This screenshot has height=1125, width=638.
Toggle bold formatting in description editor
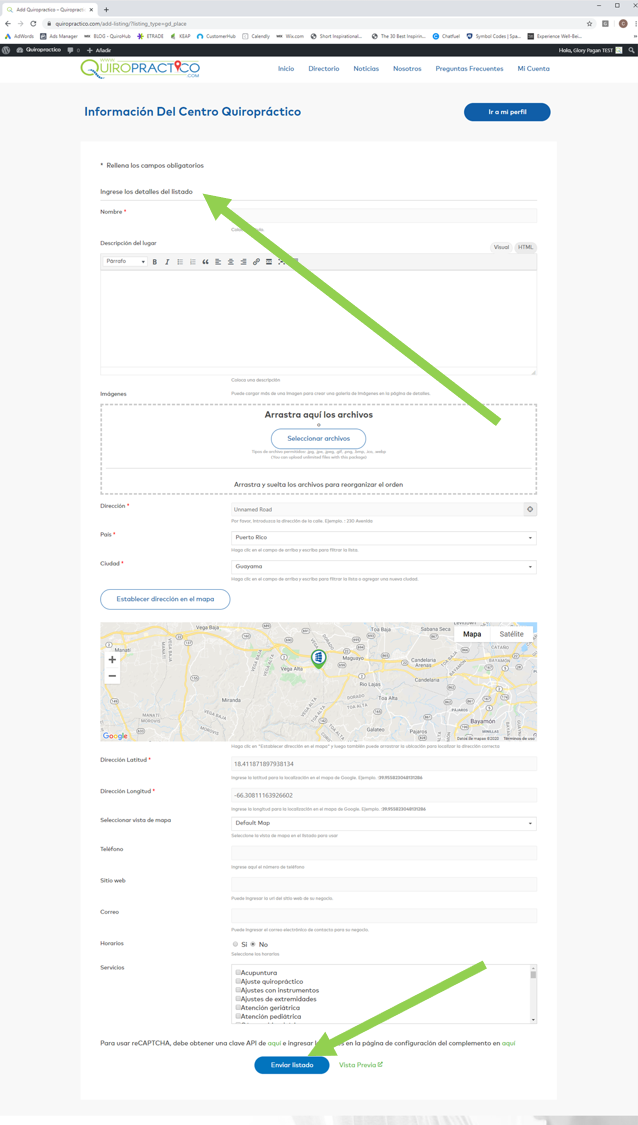(x=155, y=262)
